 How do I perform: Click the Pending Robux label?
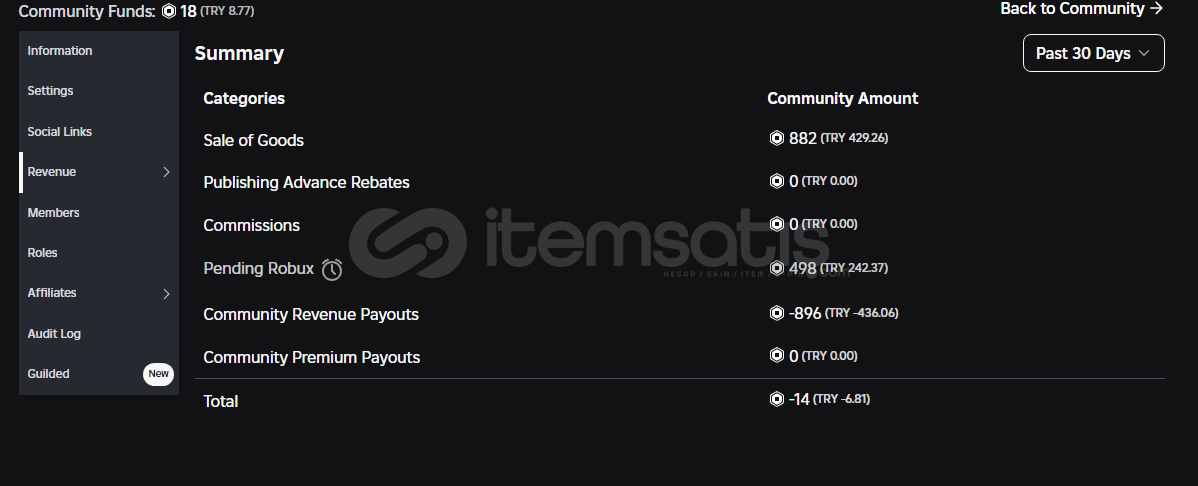[258, 268]
